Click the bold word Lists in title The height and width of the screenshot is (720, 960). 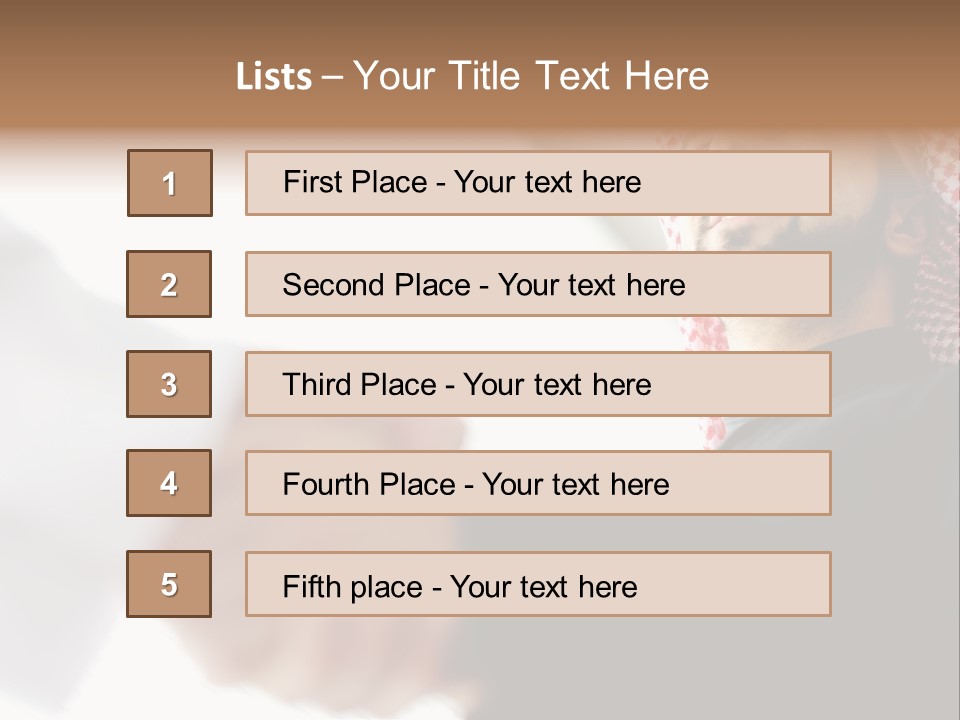click(274, 77)
